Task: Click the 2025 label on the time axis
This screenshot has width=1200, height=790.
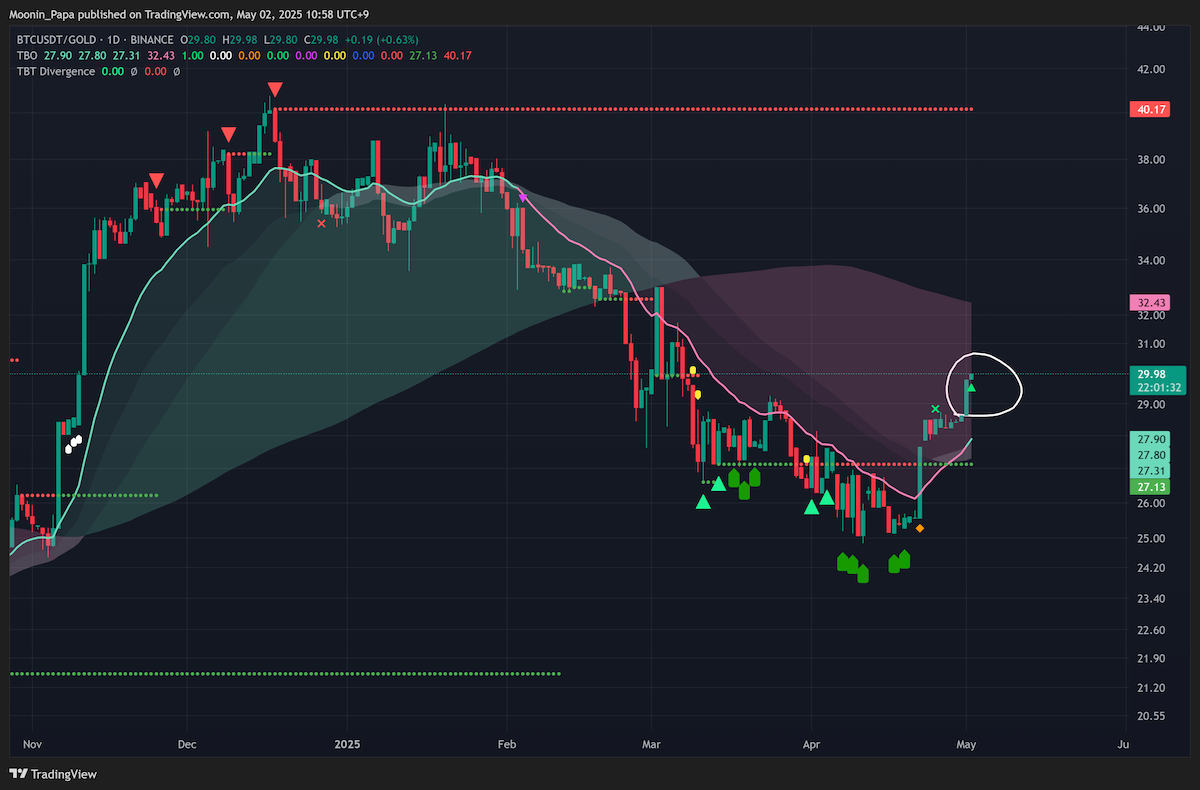Action: [348, 745]
